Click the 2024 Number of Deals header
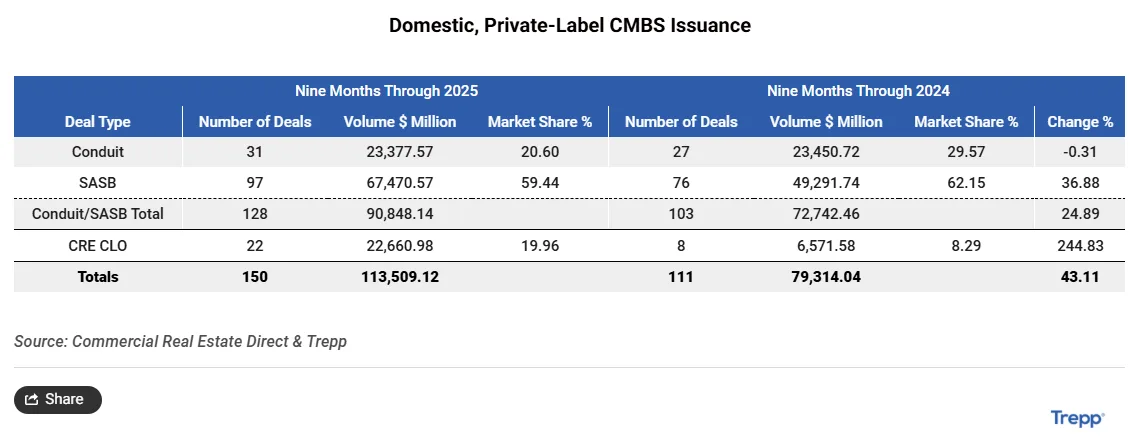Image resolution: width=1135 pixels, height=438 pixels. coord(681,122)
